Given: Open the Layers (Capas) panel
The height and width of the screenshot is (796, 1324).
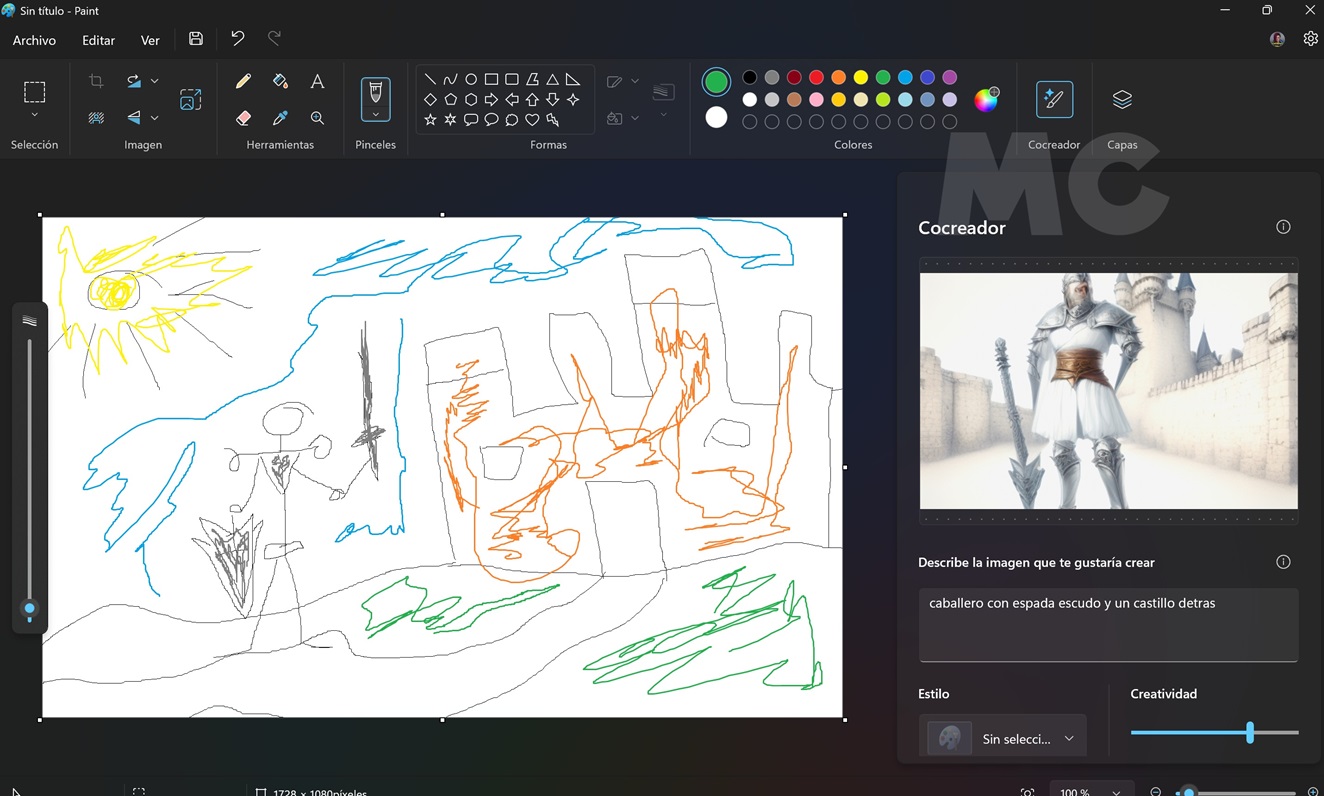Looking at the screenshot, I should [1122, 100].
